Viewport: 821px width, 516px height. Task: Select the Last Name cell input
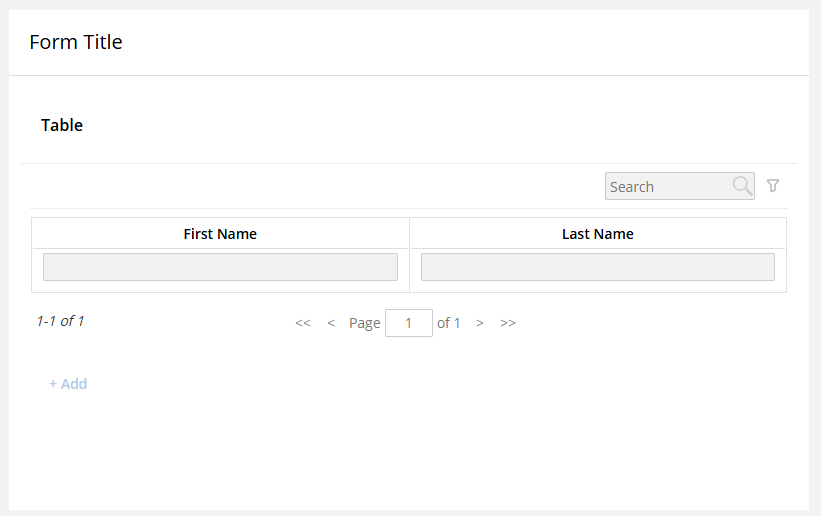597,267
